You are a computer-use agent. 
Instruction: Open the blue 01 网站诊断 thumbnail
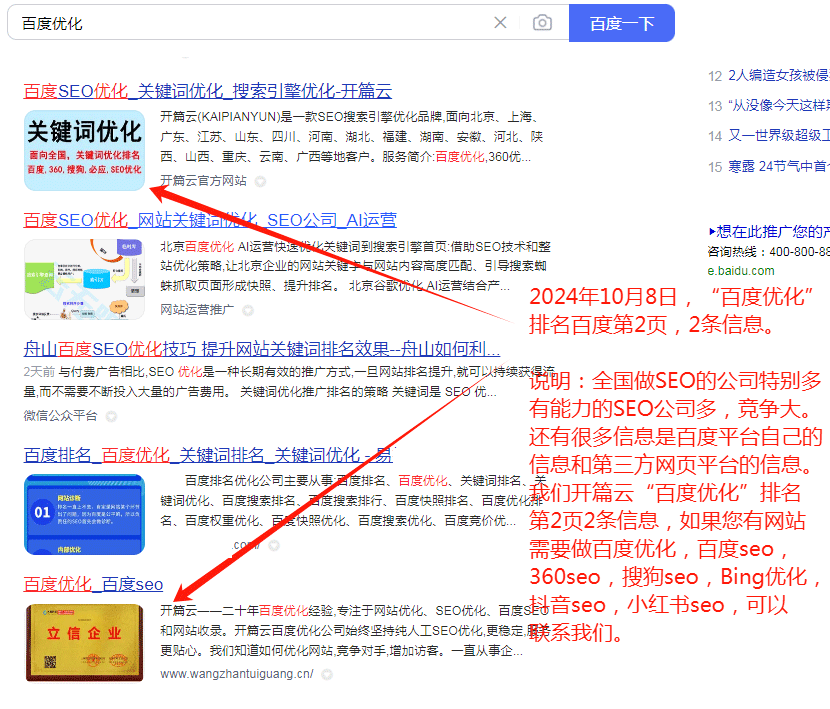[84, 514]
